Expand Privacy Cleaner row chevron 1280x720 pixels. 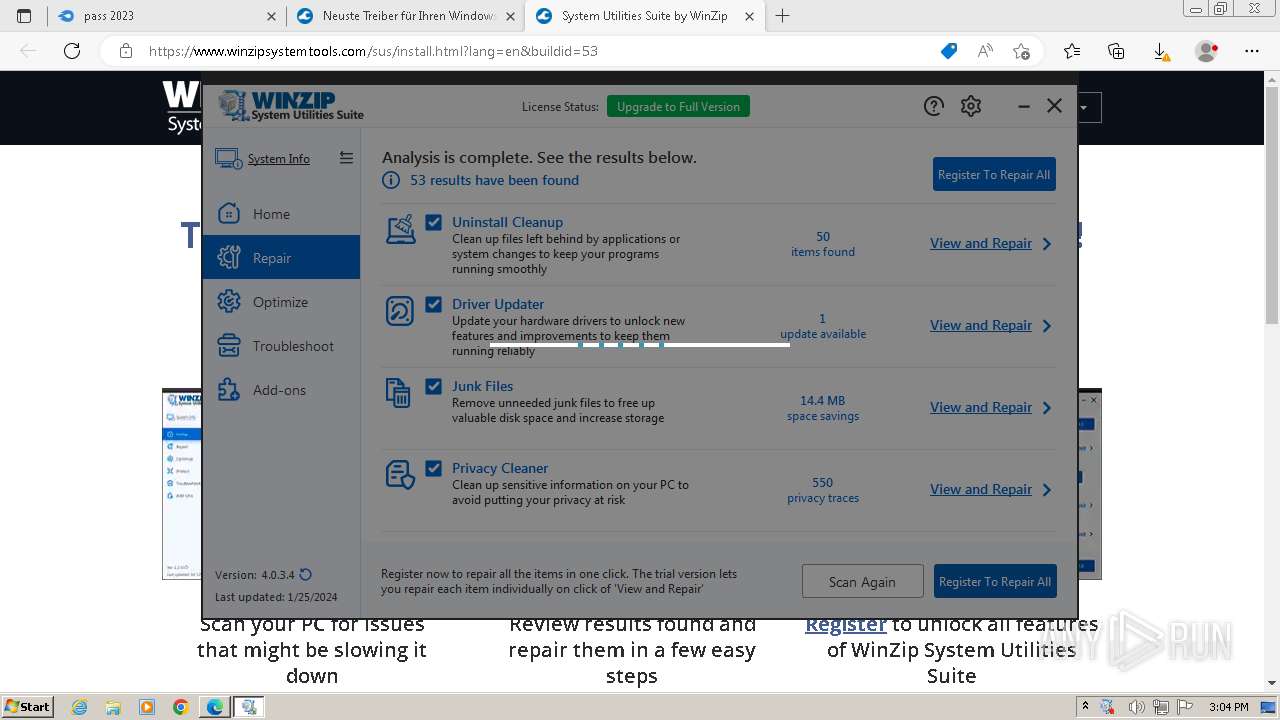click(1047, 489)
